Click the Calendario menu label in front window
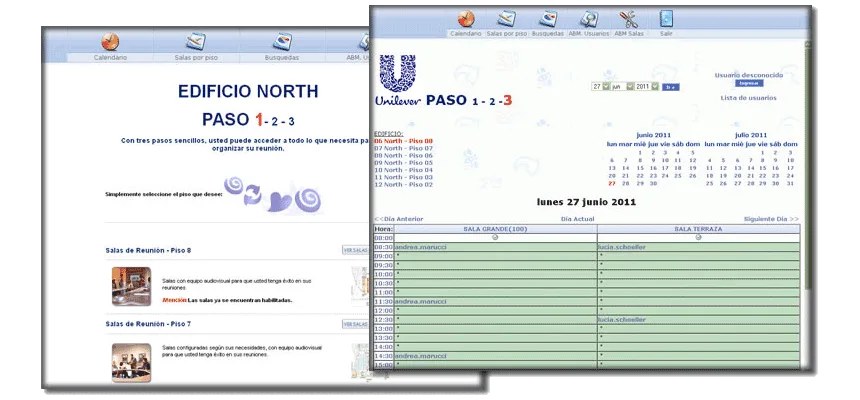This screenshot has width=860, height=400. pyautogui.click(x=466, y=33)
